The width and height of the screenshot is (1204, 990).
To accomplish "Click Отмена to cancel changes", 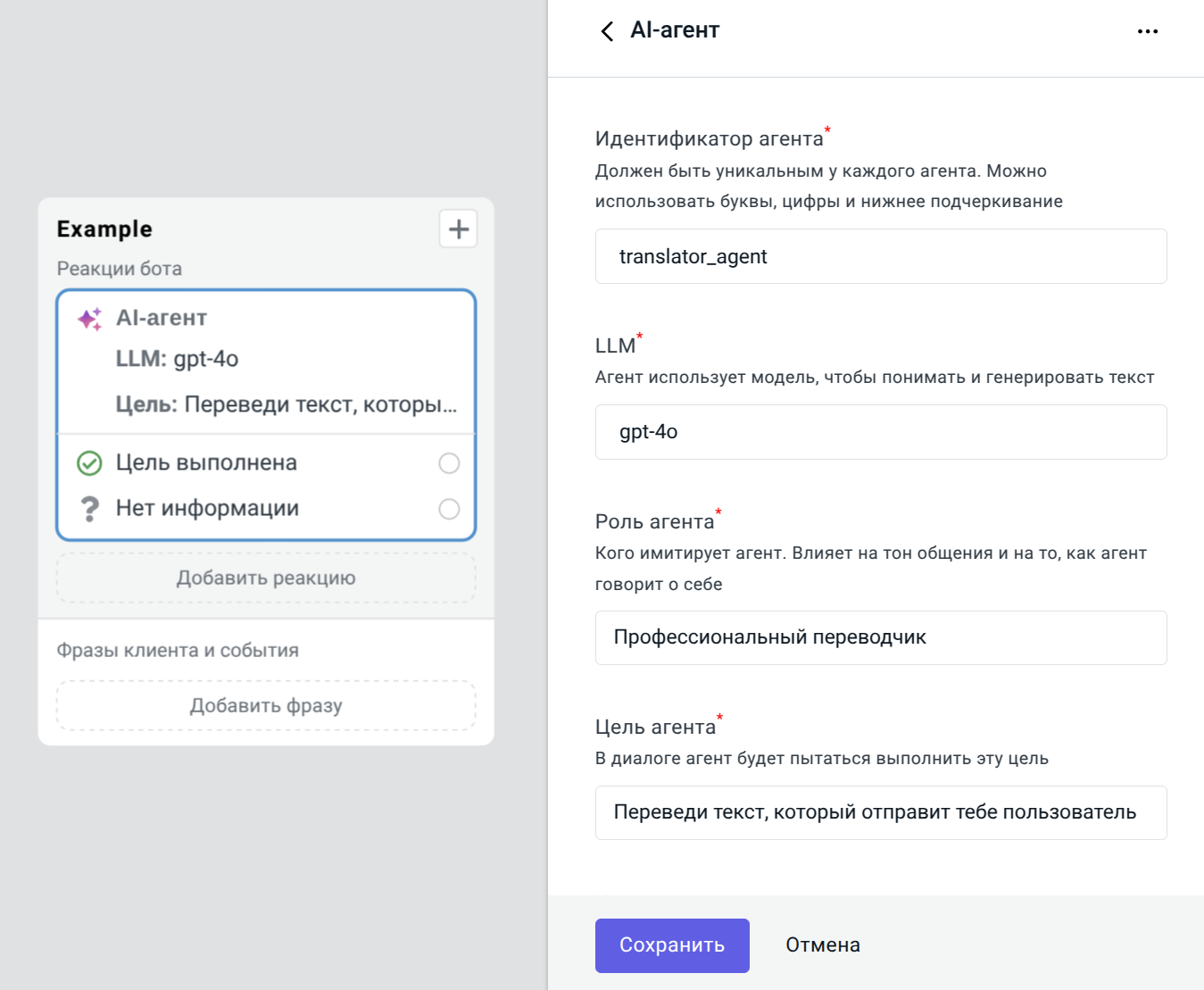I will point(821,944).
